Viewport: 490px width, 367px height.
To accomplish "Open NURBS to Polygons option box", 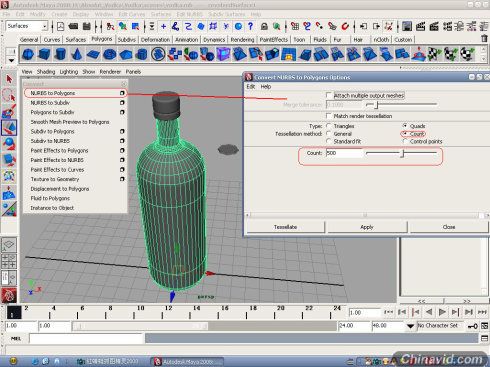I will 122,93.
